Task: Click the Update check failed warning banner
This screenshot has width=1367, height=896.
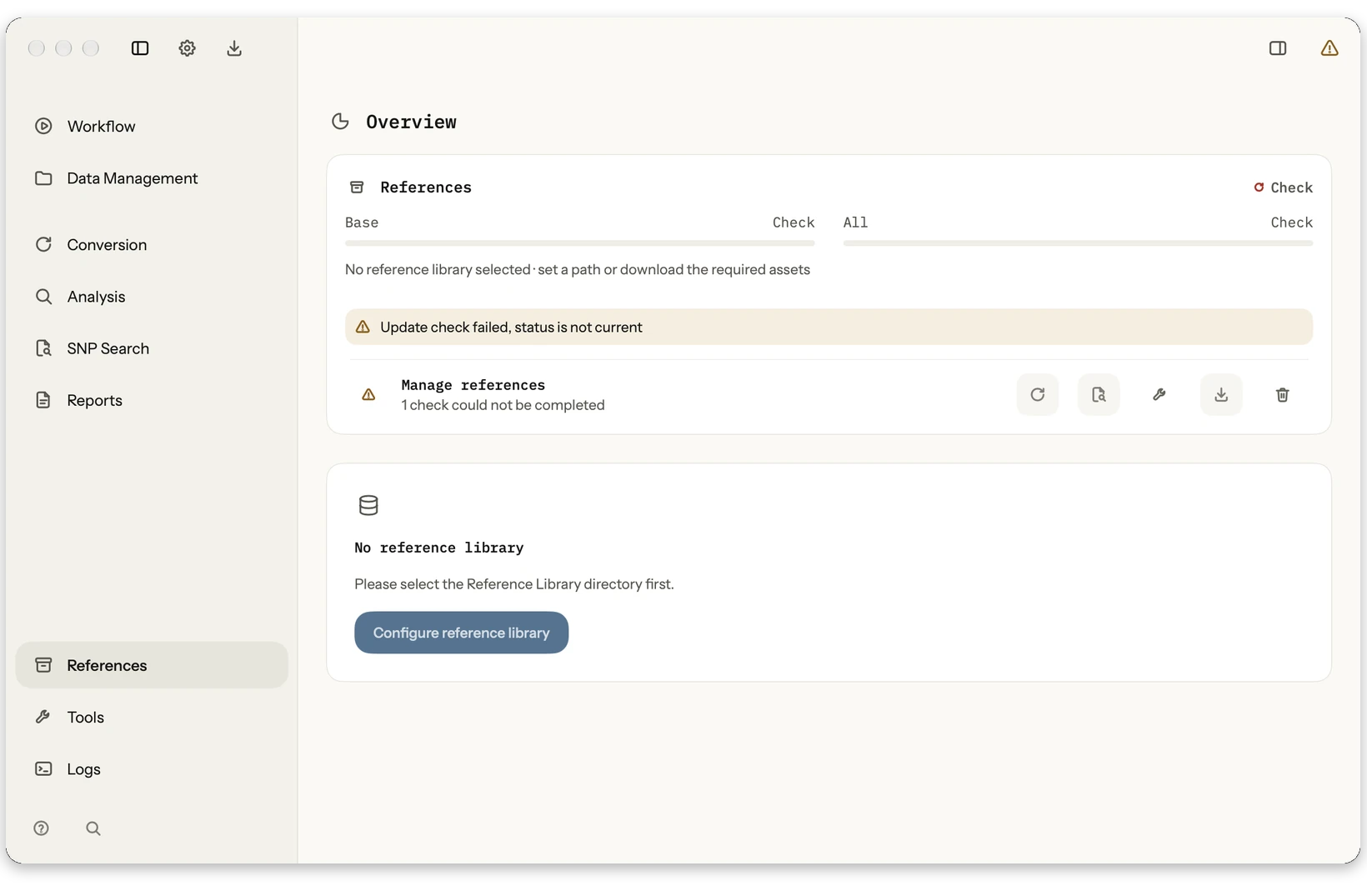Action: 829,327
